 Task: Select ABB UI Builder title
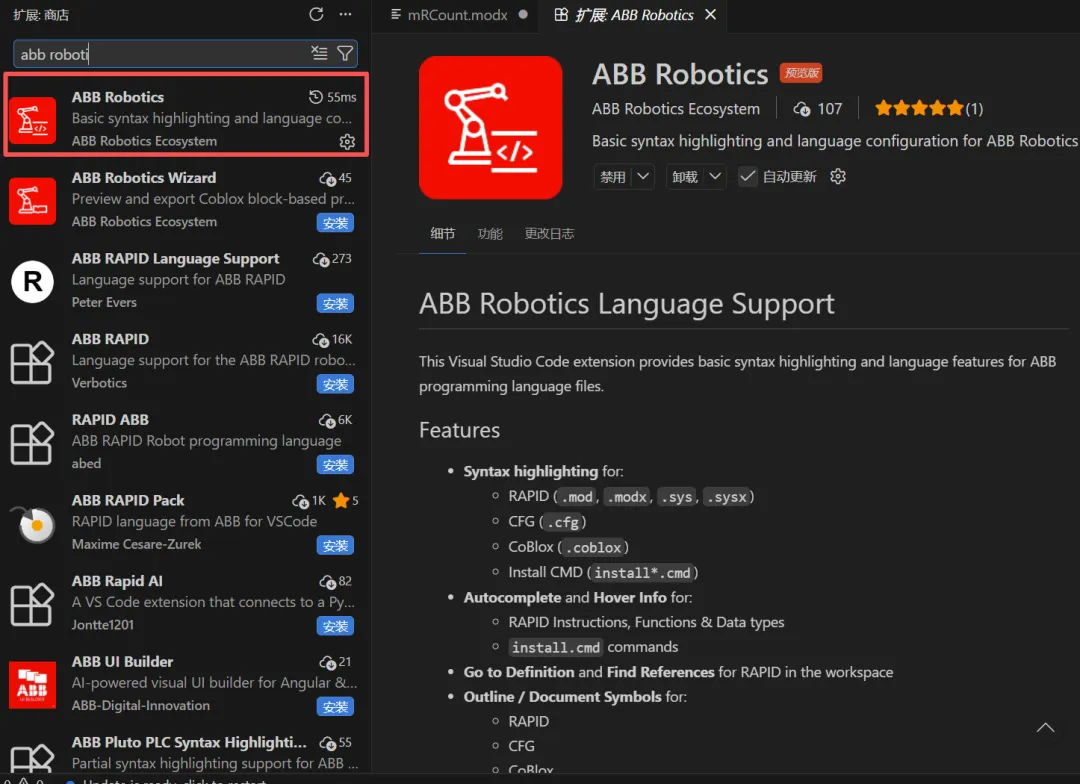tap(123, 661)
